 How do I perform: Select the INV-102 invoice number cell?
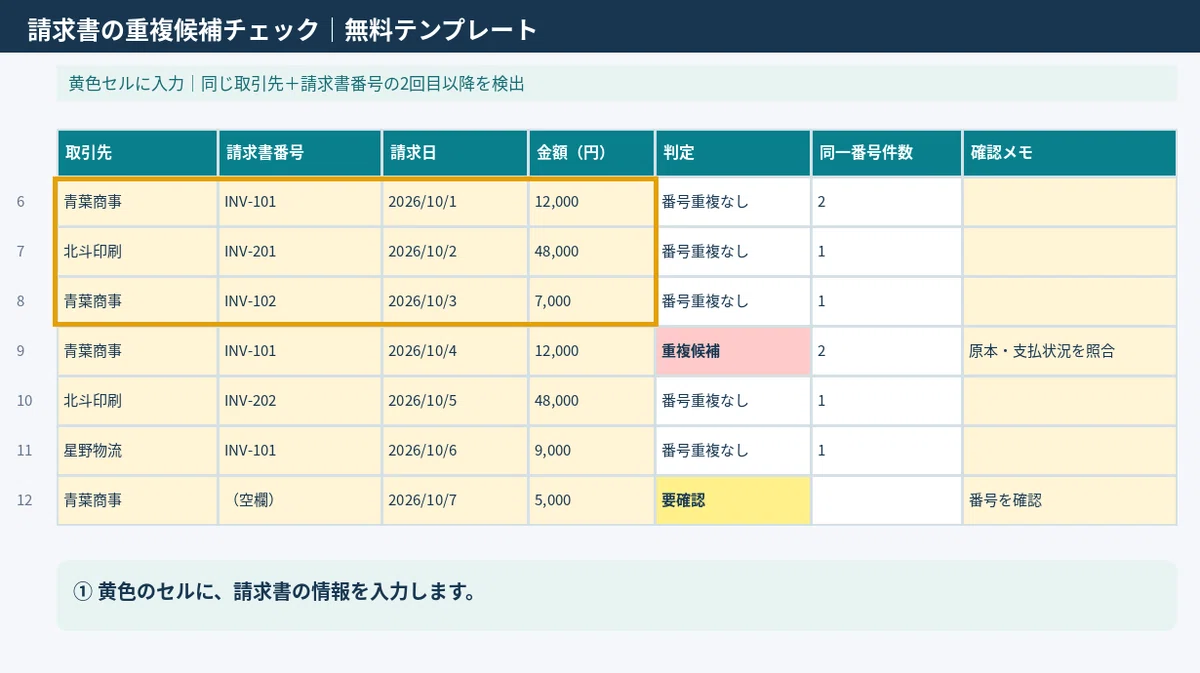(300, 301)
